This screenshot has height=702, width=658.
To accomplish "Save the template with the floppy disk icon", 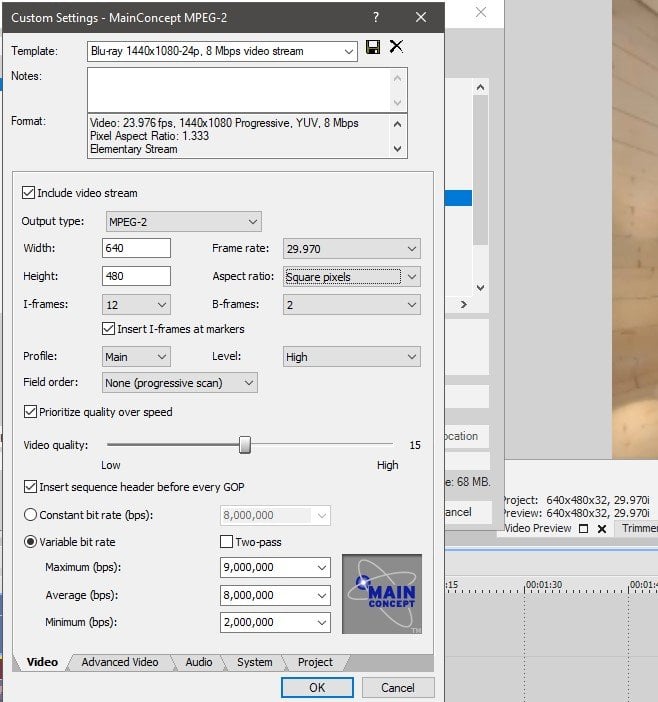I will click(373, 47).
